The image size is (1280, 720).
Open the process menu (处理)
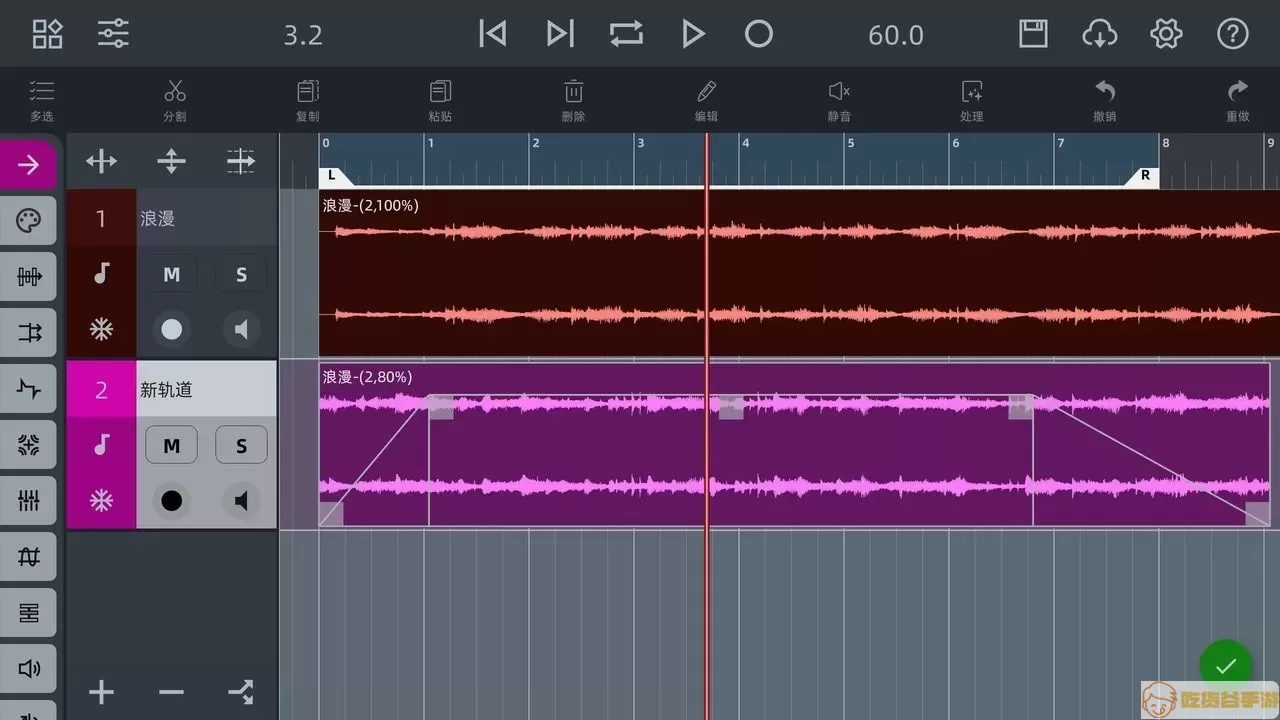point(972,101)
